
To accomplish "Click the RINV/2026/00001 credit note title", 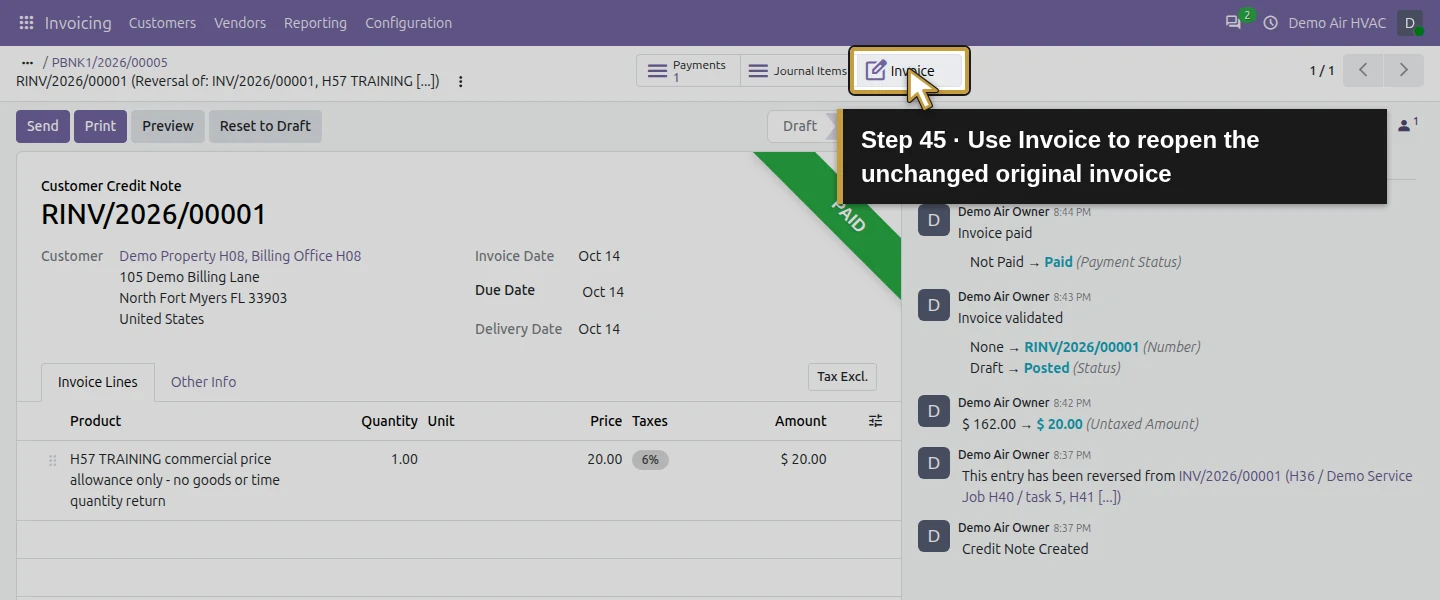I will click(154, 215).
